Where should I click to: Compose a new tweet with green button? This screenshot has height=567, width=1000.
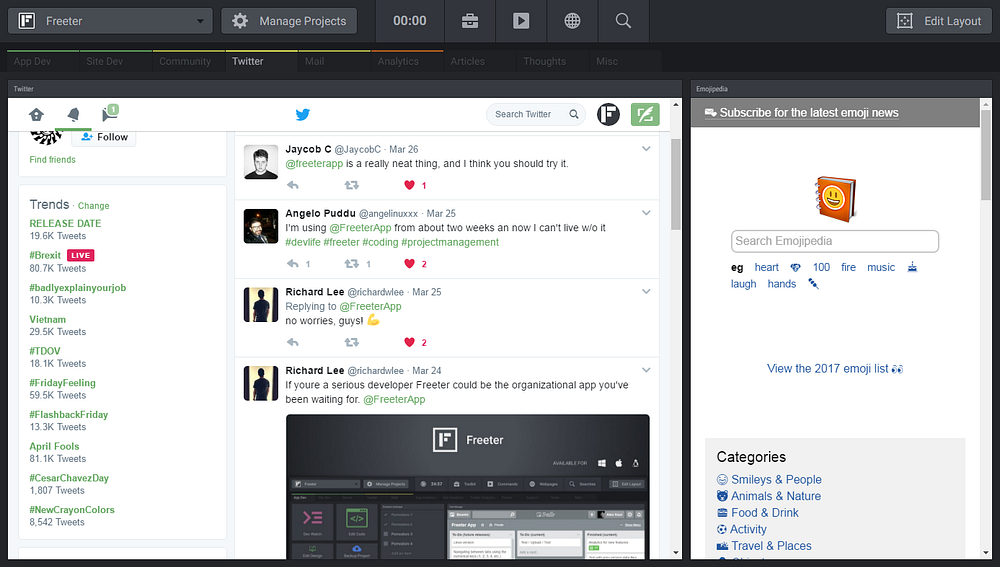point(645,114)
